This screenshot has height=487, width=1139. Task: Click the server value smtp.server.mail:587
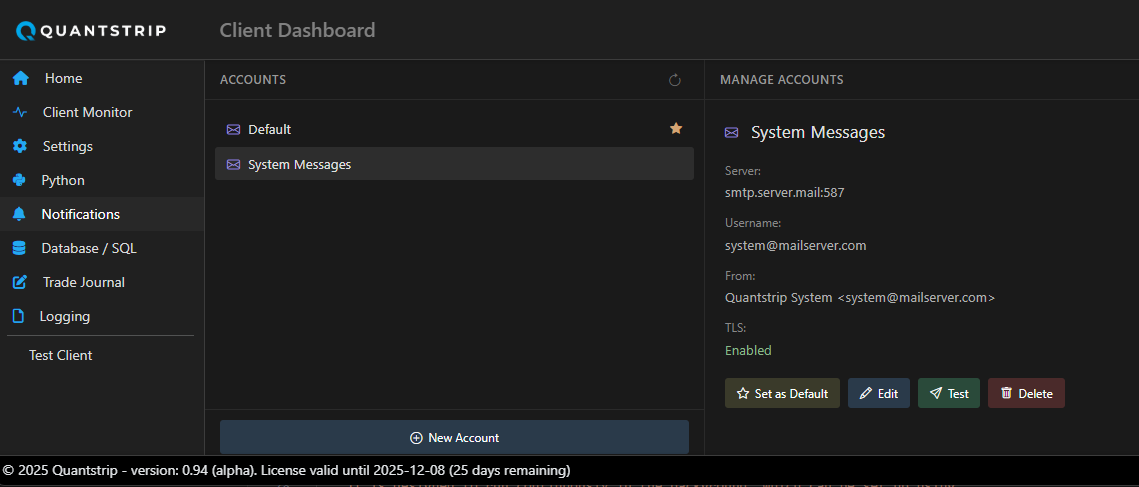click(x=785, y=193)
